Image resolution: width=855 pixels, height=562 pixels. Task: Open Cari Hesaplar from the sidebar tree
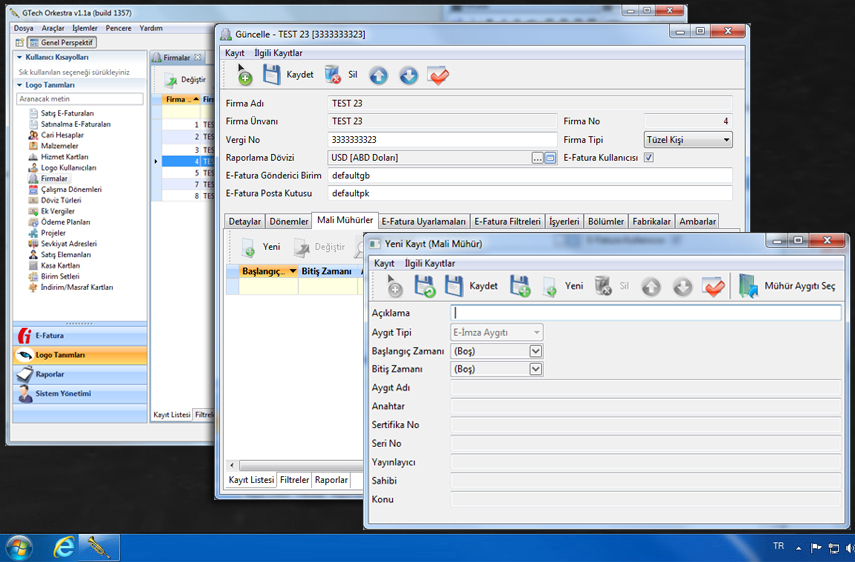62,135
